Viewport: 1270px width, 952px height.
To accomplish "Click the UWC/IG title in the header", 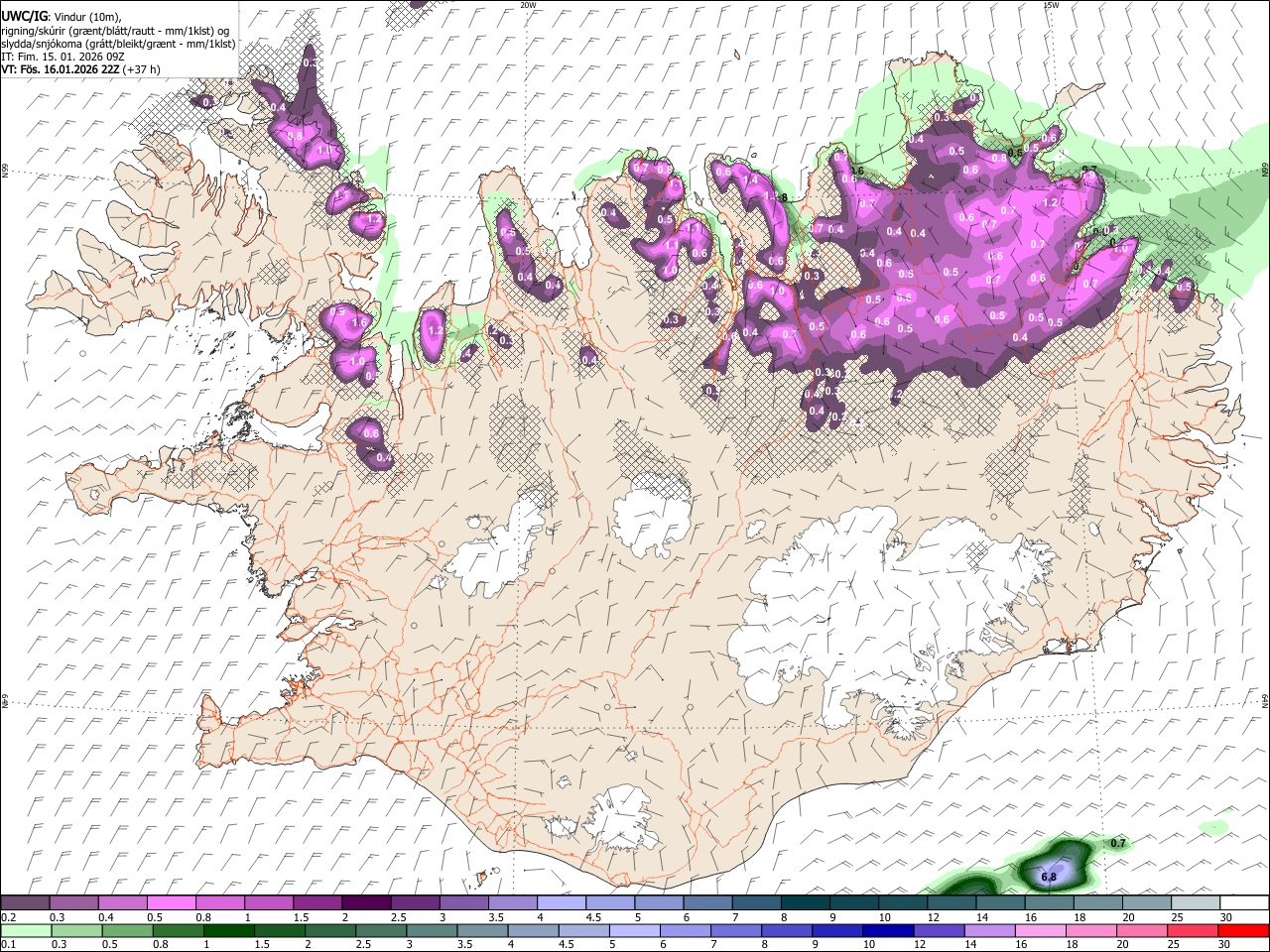I will pyautogui.click(x=23, y=17).
